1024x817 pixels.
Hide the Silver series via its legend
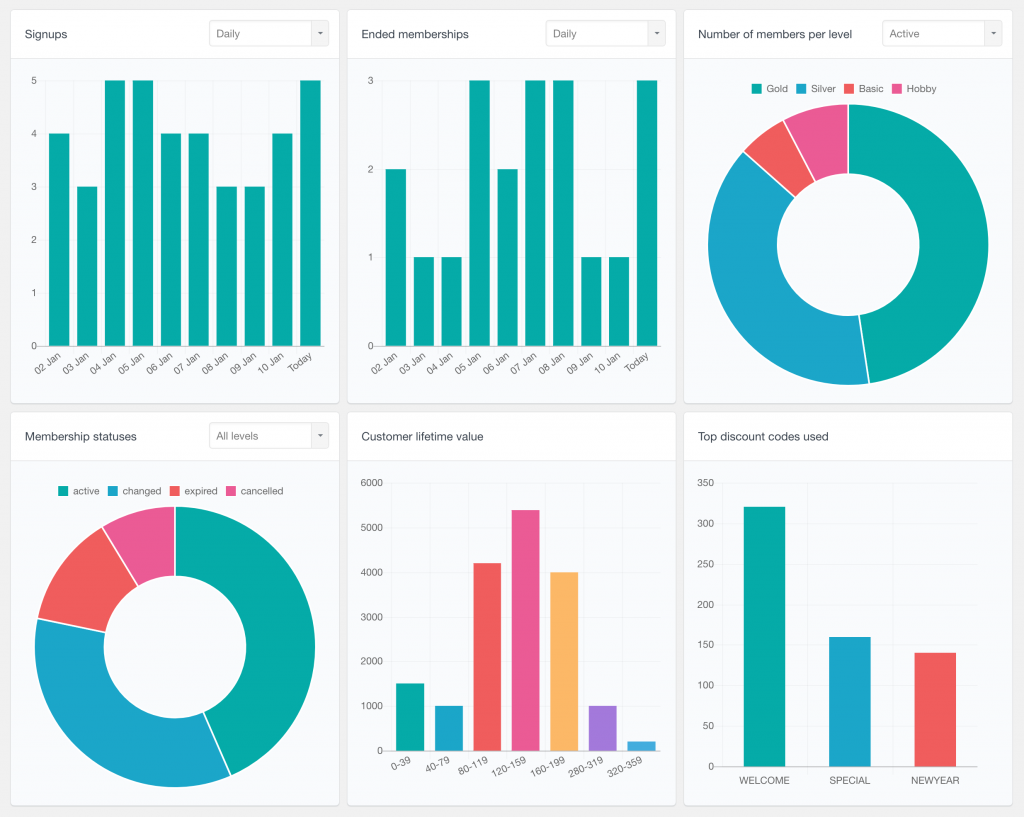(x=816, y=88)
